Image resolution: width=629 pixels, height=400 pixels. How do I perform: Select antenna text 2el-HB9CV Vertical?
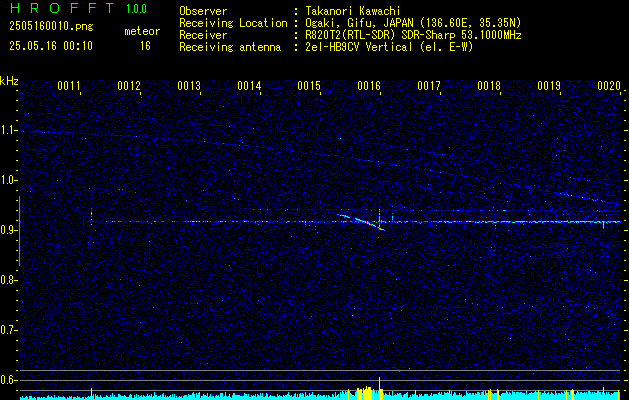point(359,47)
